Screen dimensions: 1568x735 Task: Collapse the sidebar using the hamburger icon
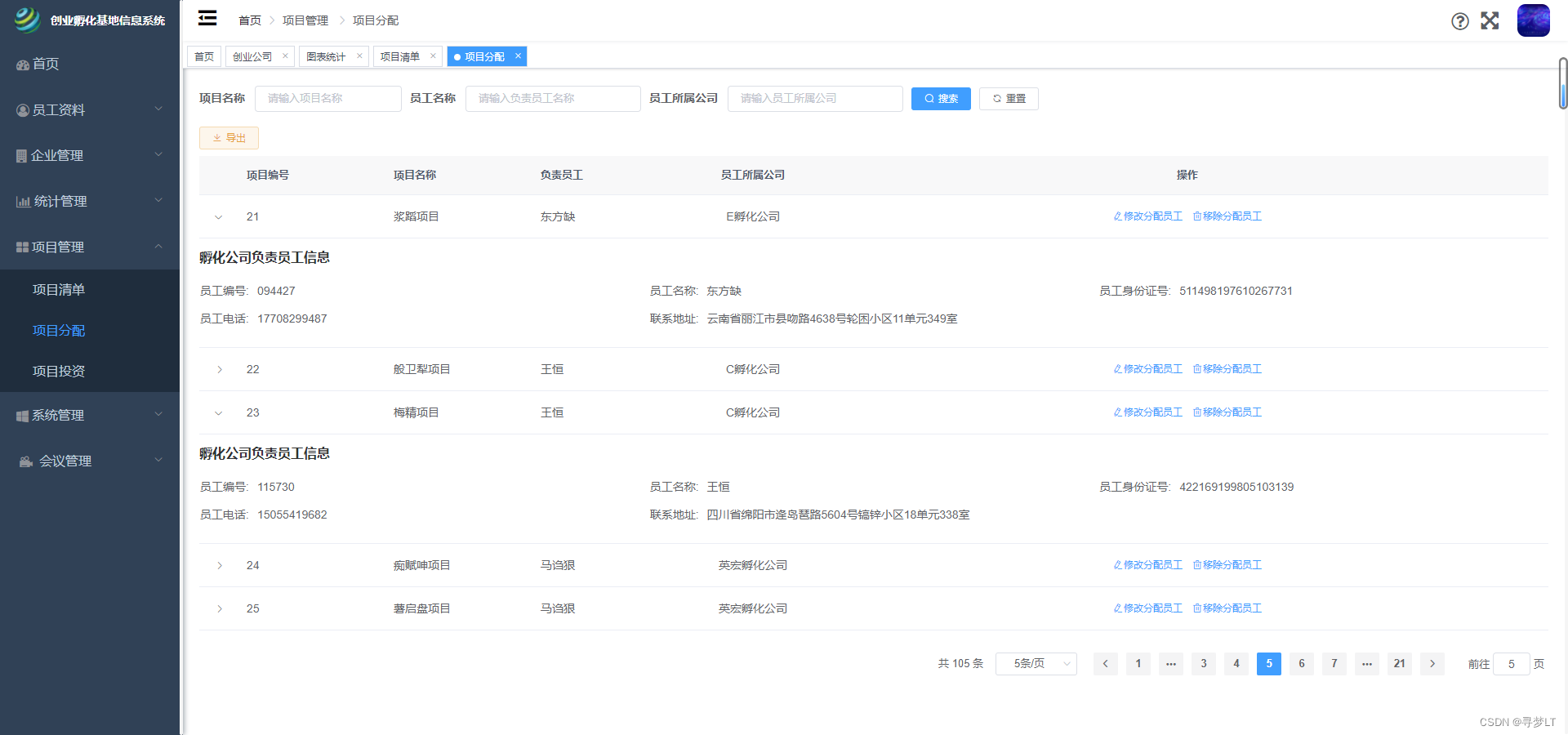pos(207,18)
